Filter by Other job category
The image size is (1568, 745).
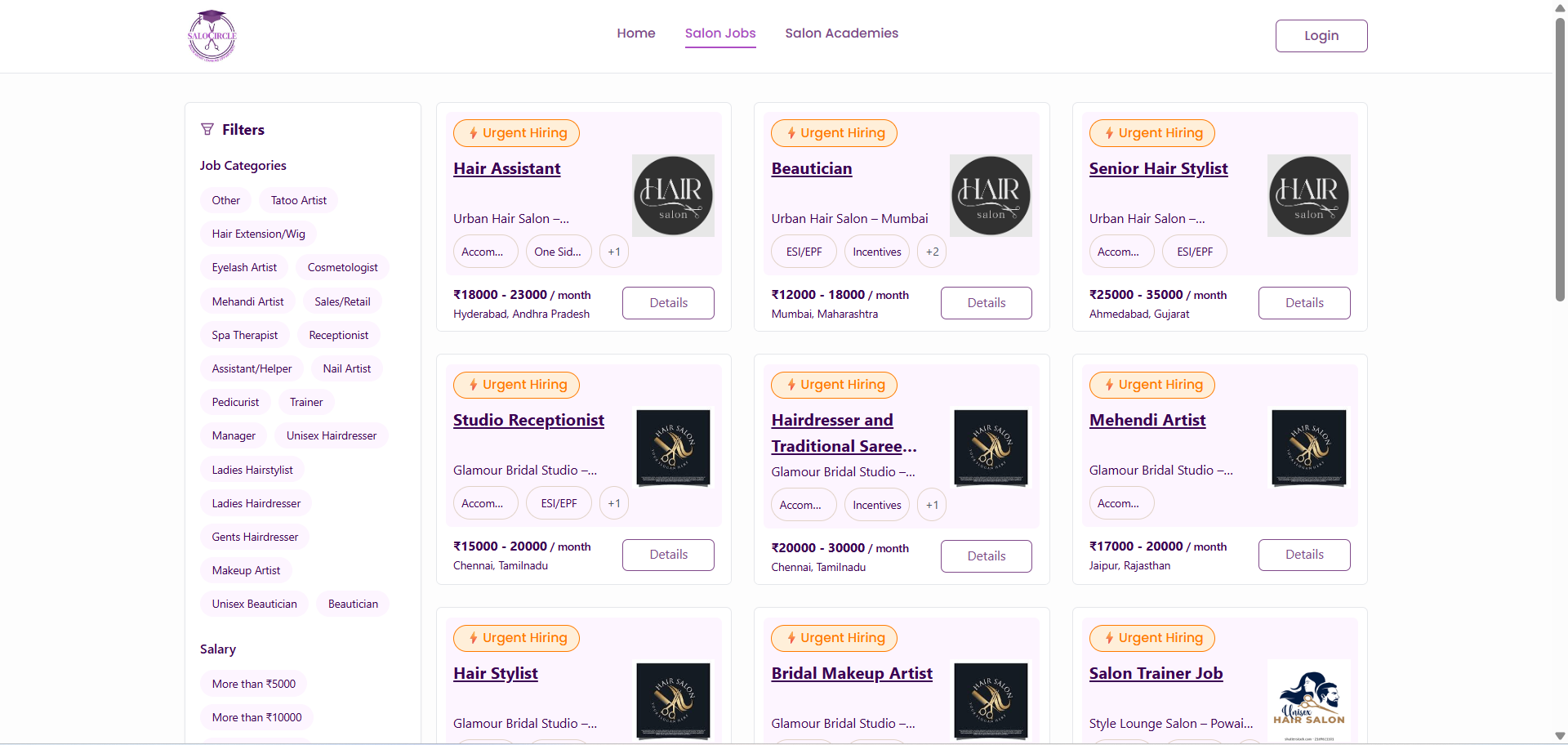226,200
